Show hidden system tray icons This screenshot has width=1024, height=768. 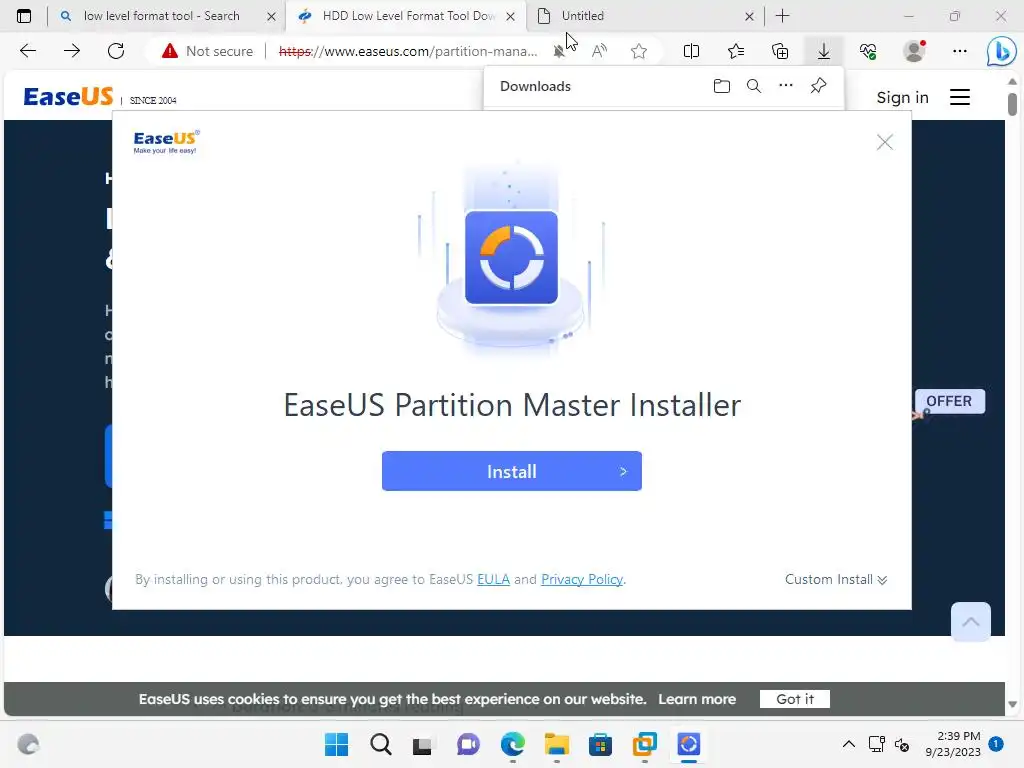(x=848, y=744)
